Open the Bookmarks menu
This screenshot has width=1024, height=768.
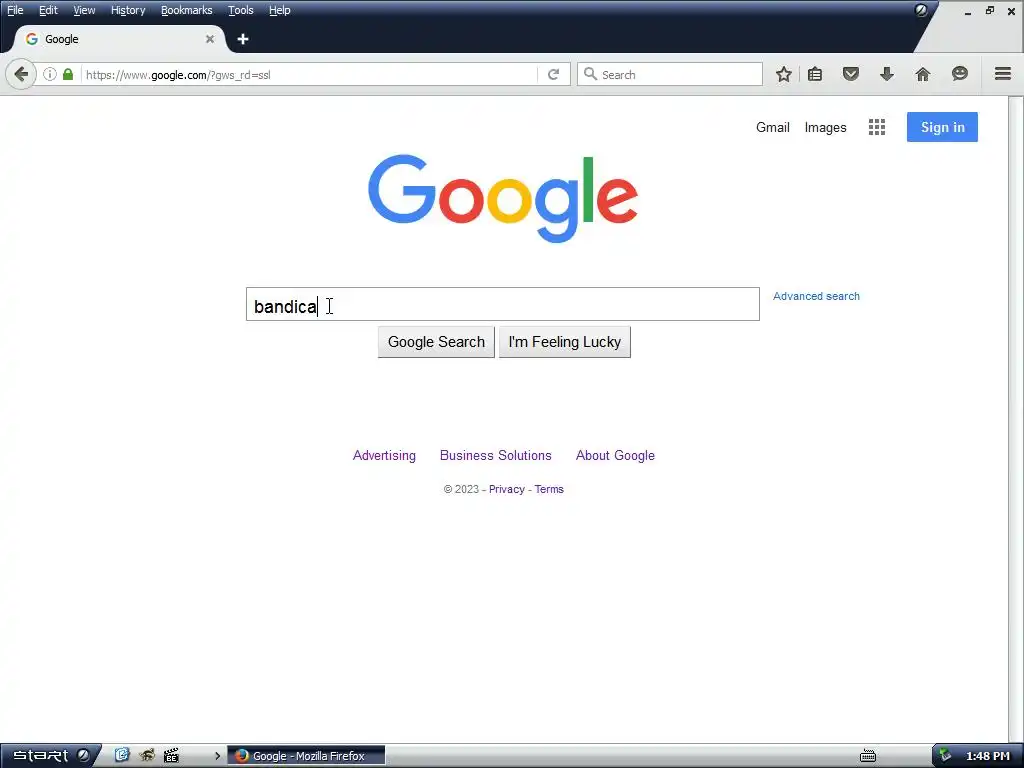pyautogui.click(x=187, y=10)
